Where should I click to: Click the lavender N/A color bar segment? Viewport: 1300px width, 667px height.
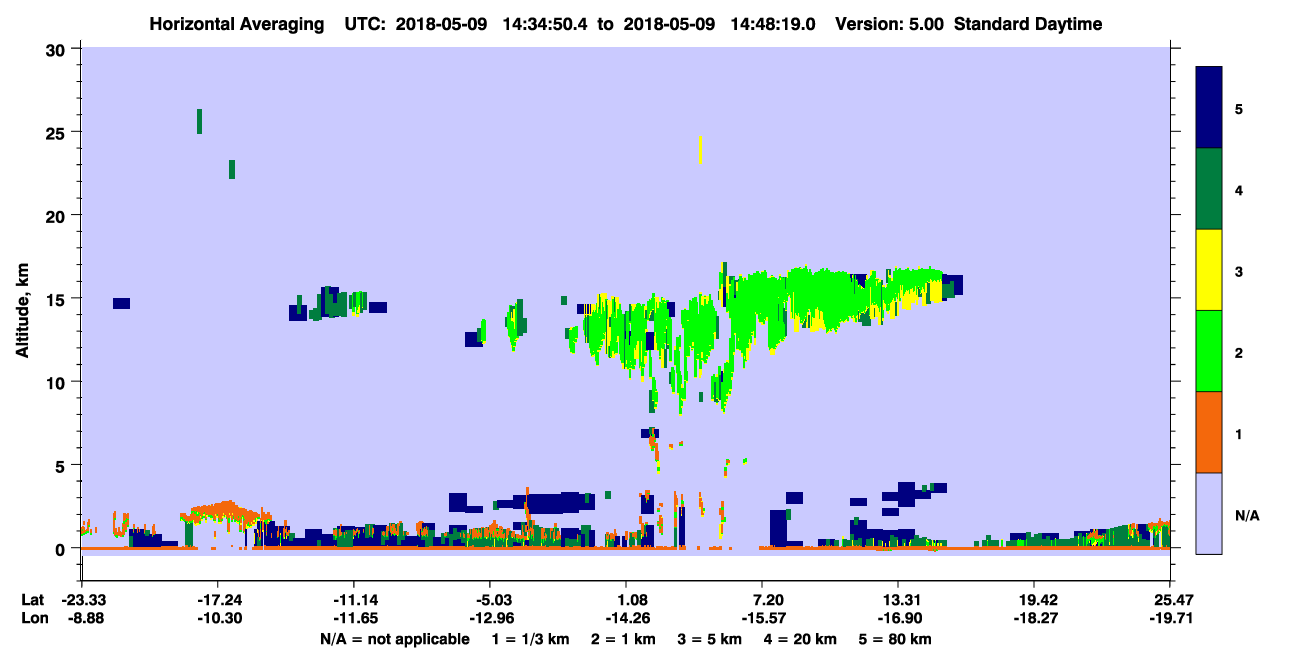(1209, 513)
